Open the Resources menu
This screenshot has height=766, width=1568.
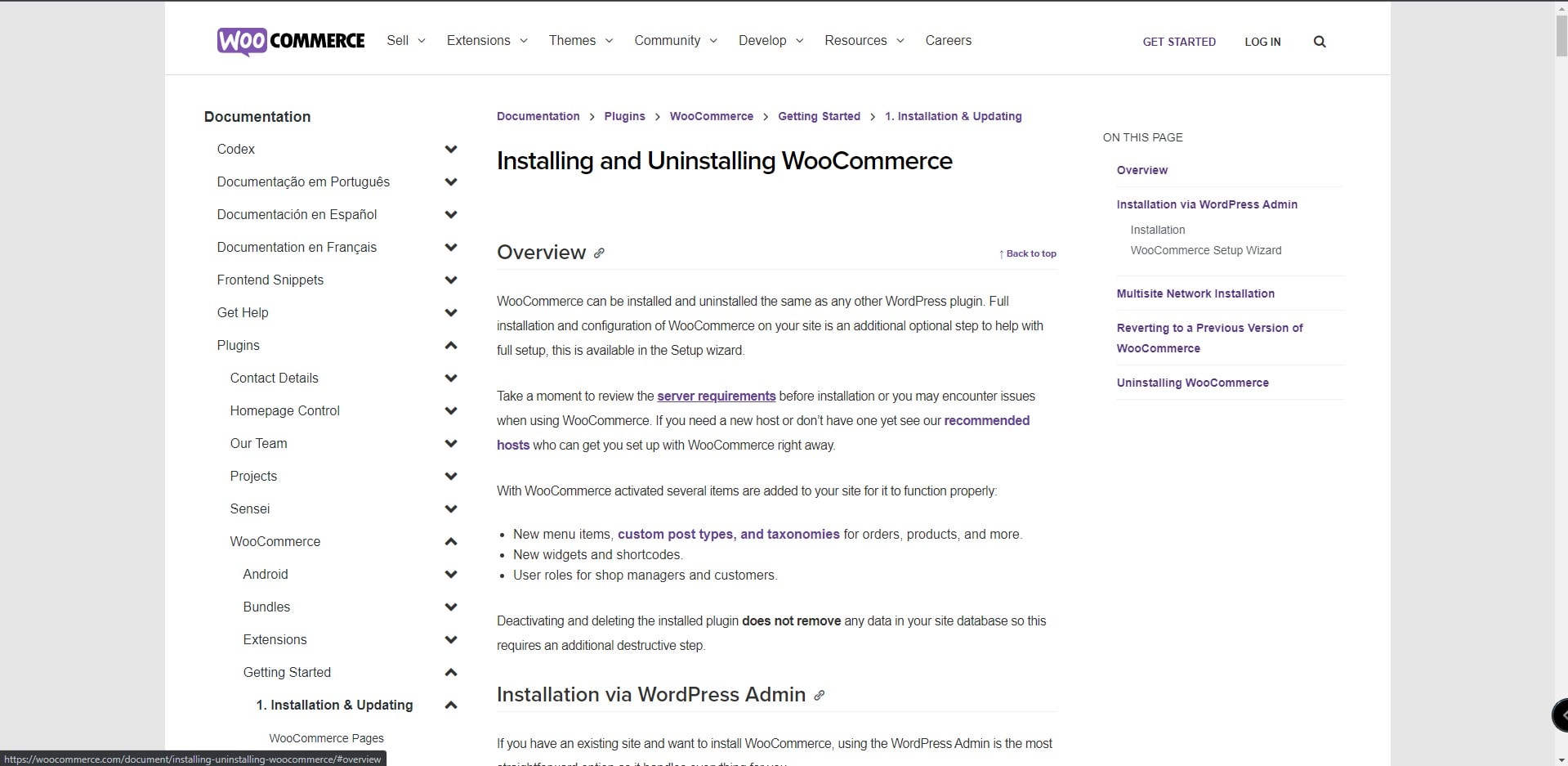click(x=864, y=41)
